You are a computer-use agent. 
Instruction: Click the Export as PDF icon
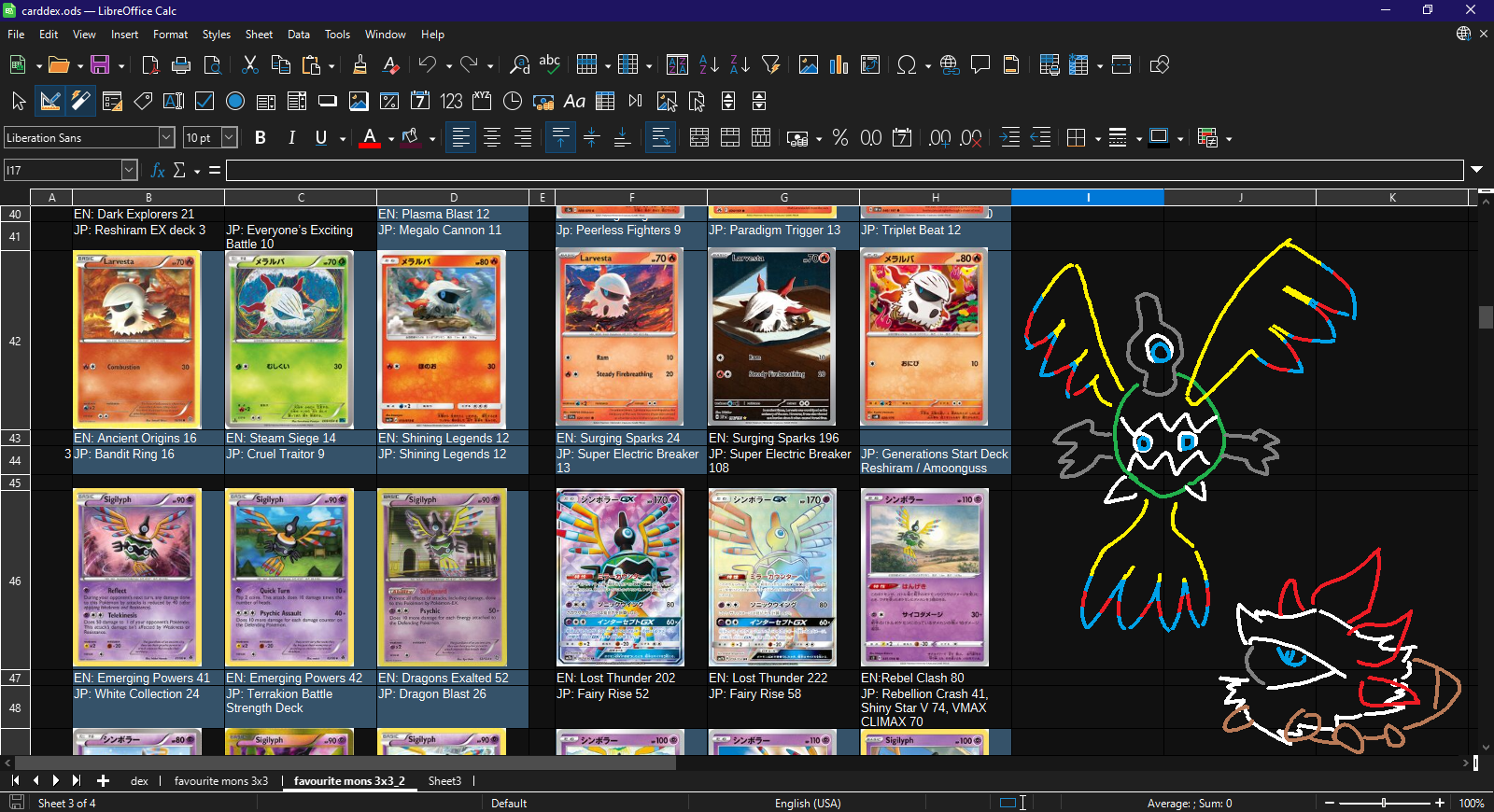pos(150,64)
